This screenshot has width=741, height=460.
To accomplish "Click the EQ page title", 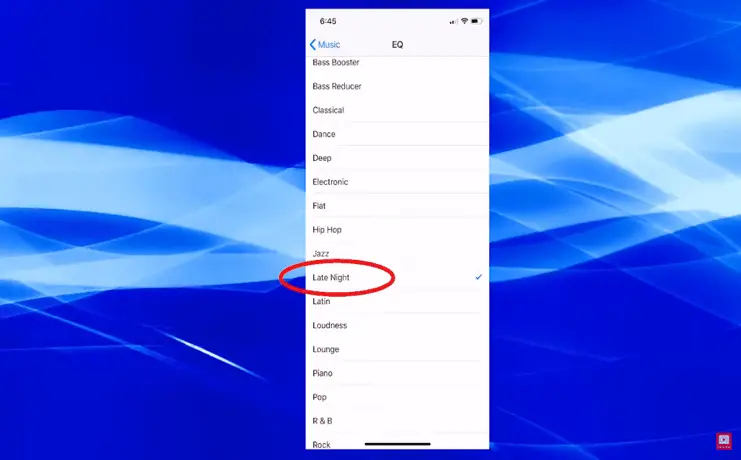I will 397,44.
